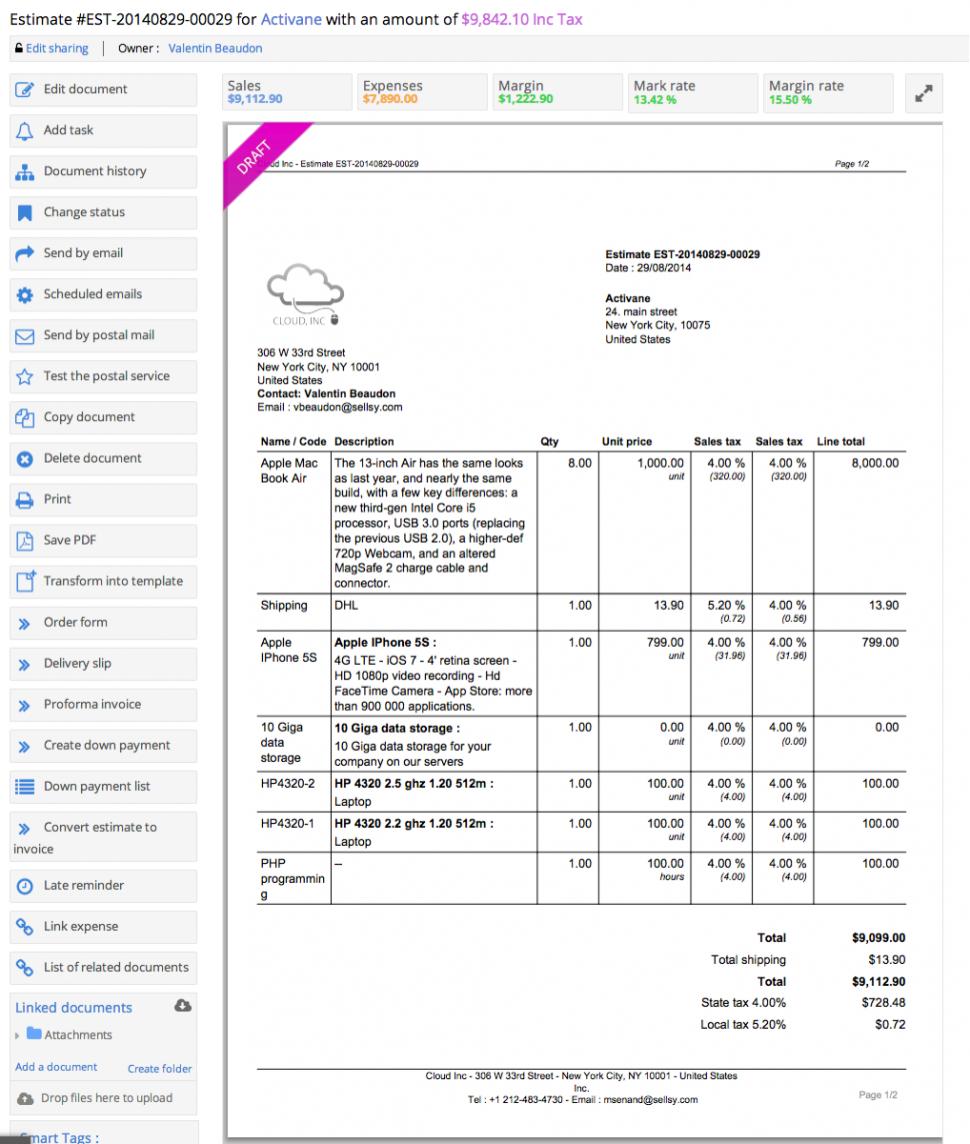Select Send by postal mail
The image size is (970, 1144).
(98, 336)
